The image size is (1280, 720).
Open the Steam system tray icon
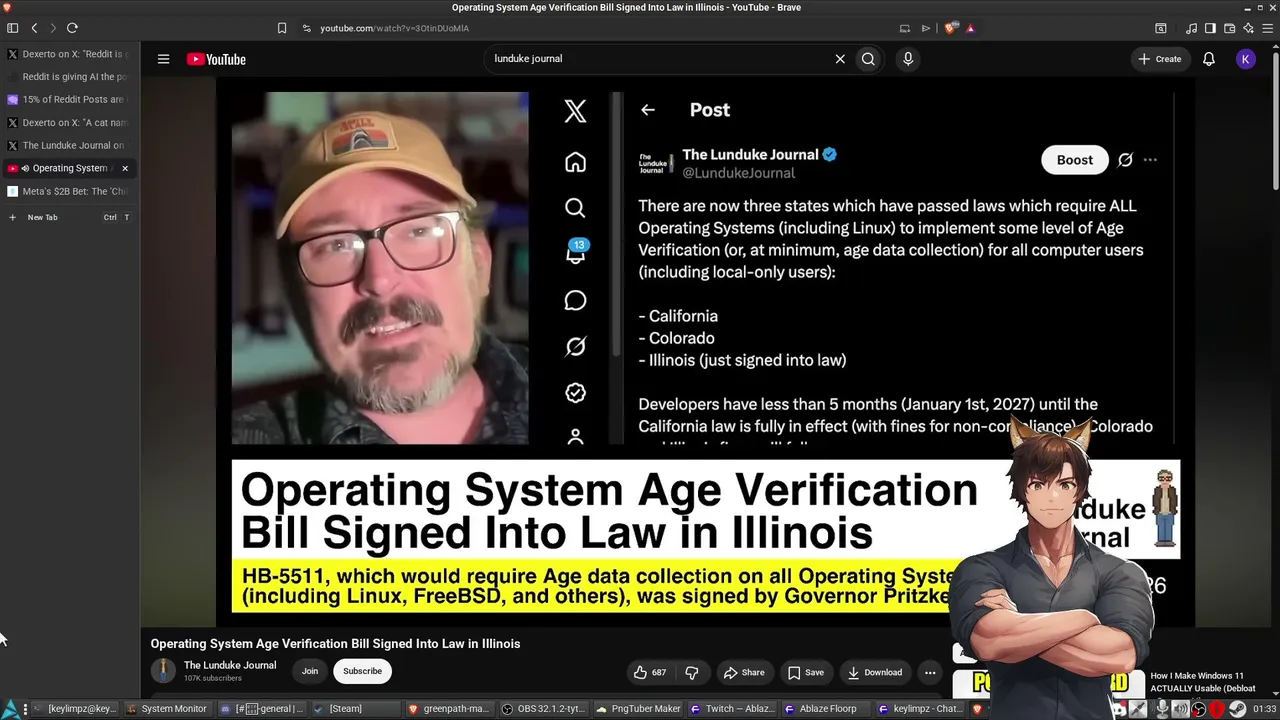[1237, 709]
